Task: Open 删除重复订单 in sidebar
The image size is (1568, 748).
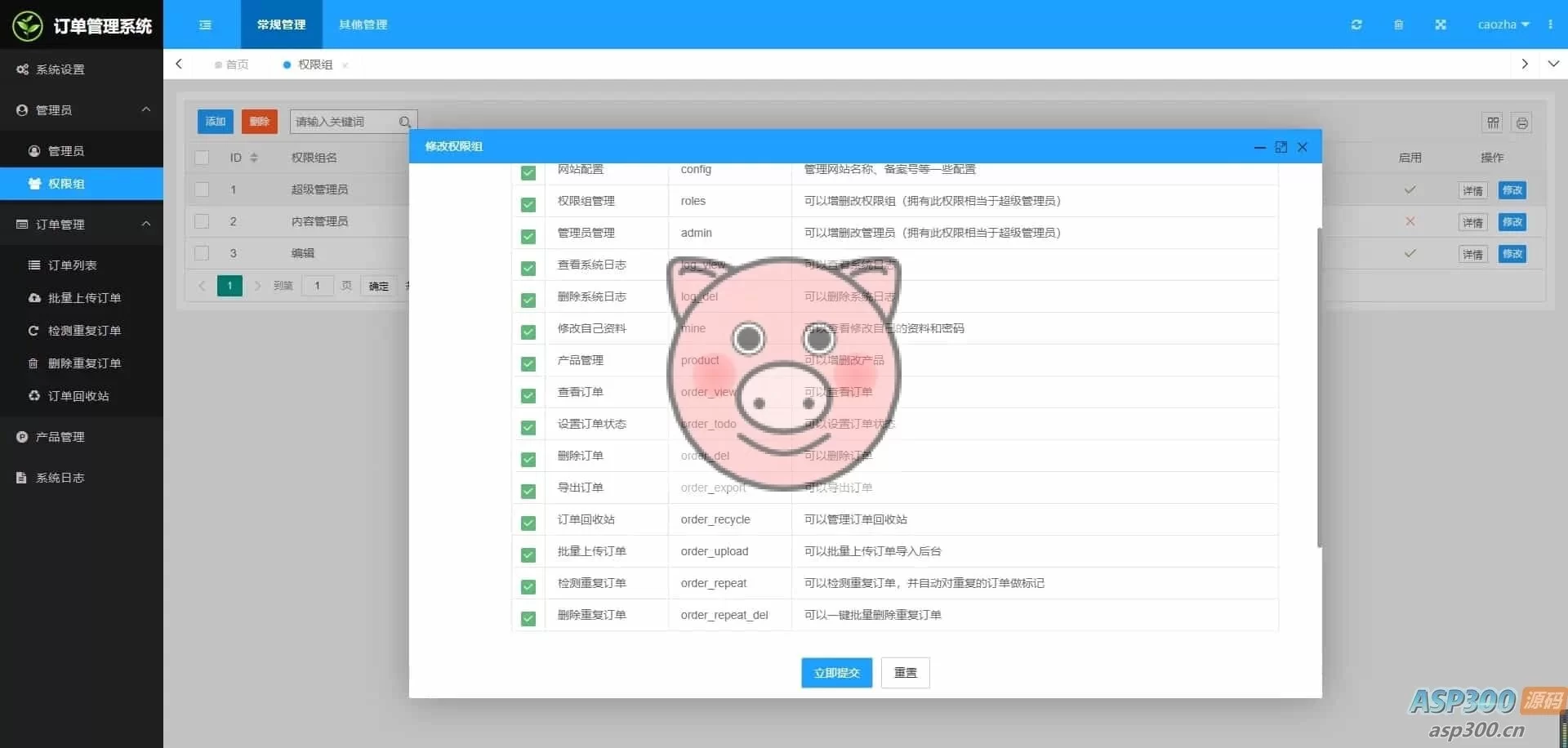Action: [x=82, y=363]
